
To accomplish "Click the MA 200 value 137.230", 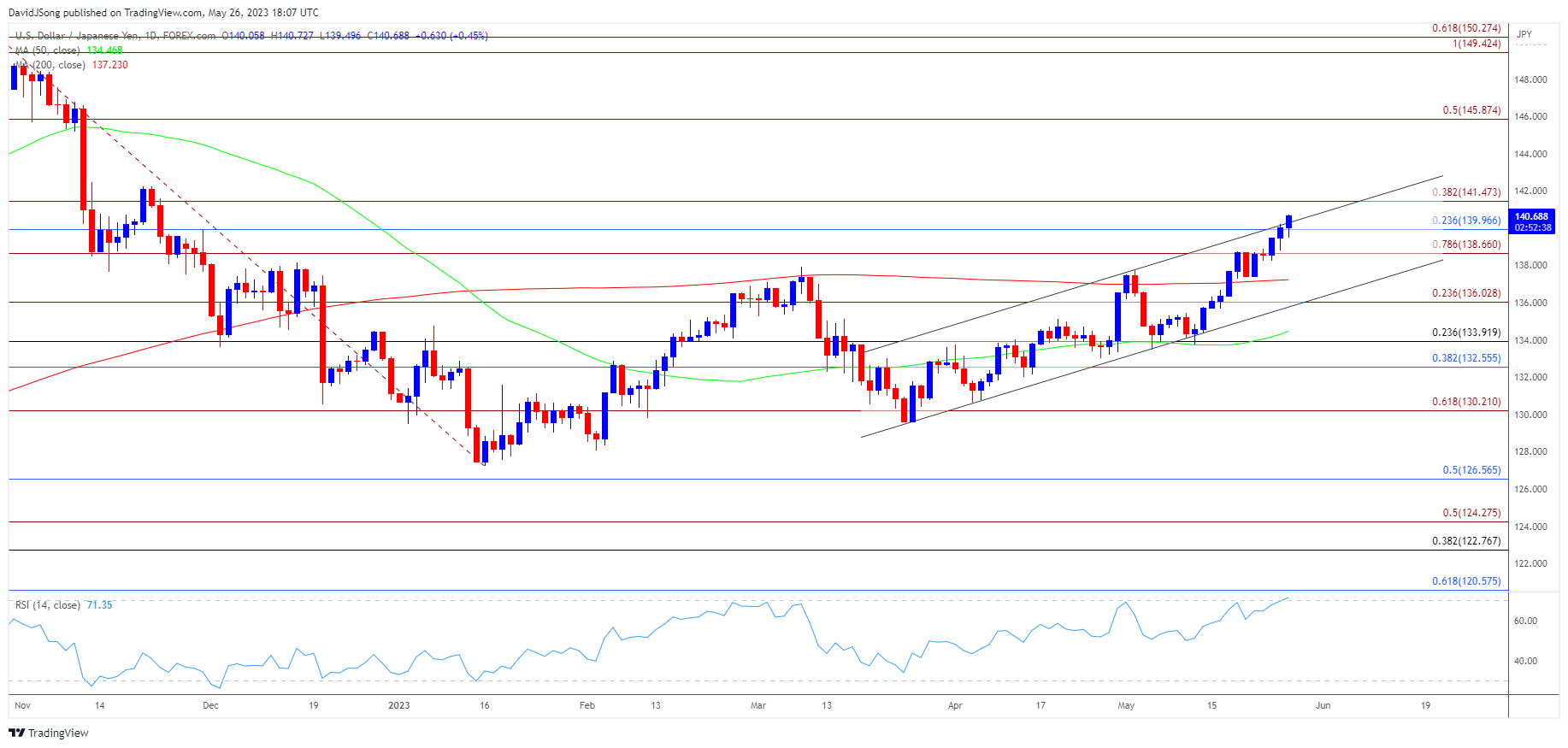I will (x=110, y=65).
